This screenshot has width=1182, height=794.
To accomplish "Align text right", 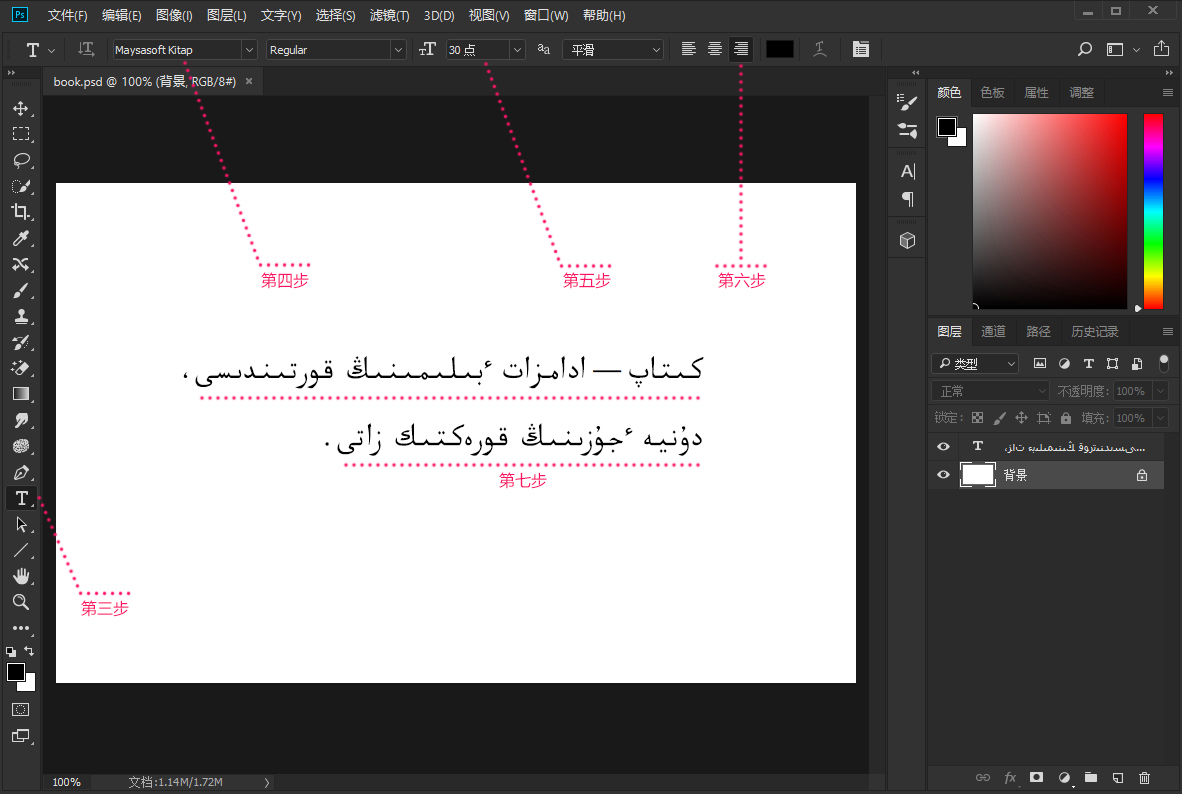I will (741, 49).
